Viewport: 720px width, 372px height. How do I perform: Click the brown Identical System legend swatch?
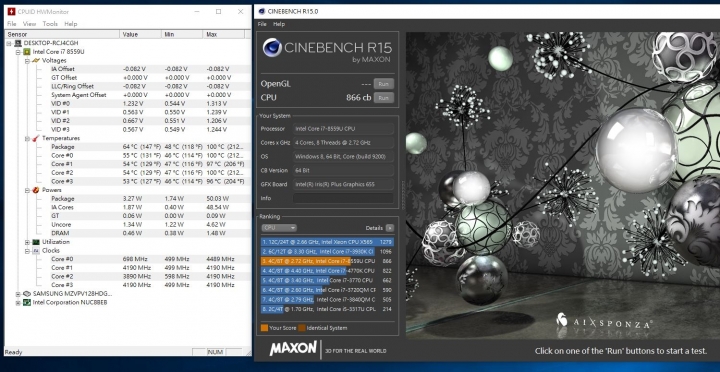pyautogui.click(x=301, y=328)
